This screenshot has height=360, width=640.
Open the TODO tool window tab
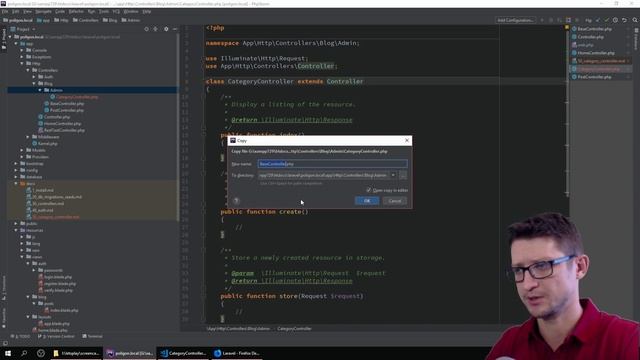(21, 336)
